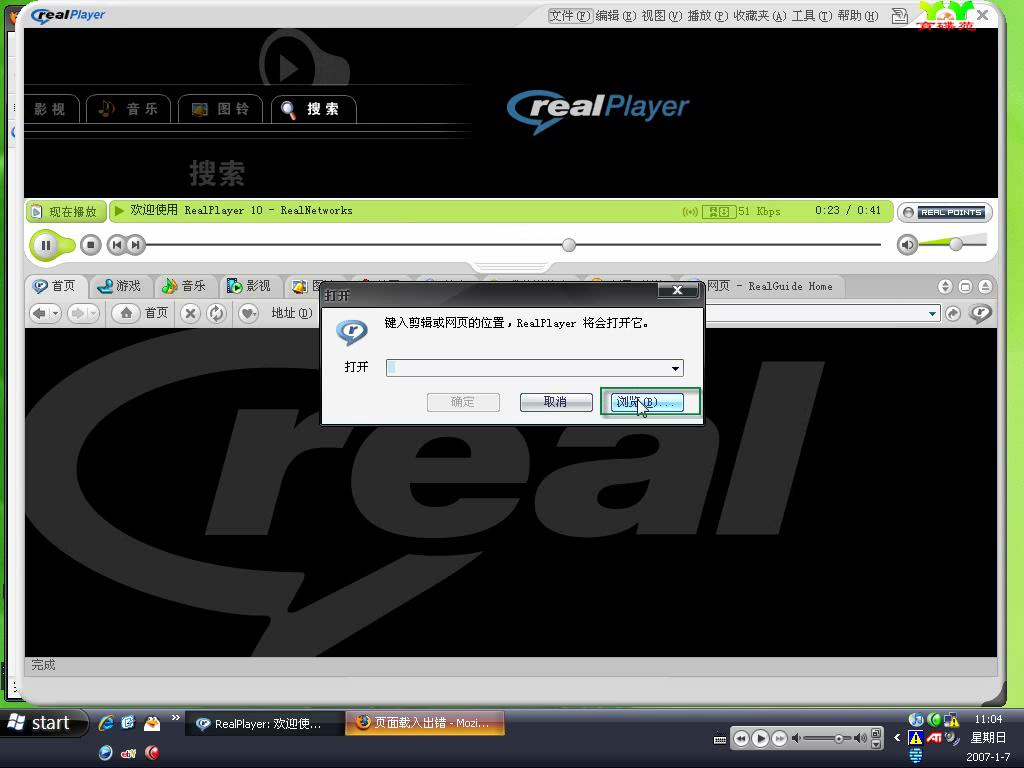
Task: Open the 收藏夹(A) menu
Action: pos(760,16)
